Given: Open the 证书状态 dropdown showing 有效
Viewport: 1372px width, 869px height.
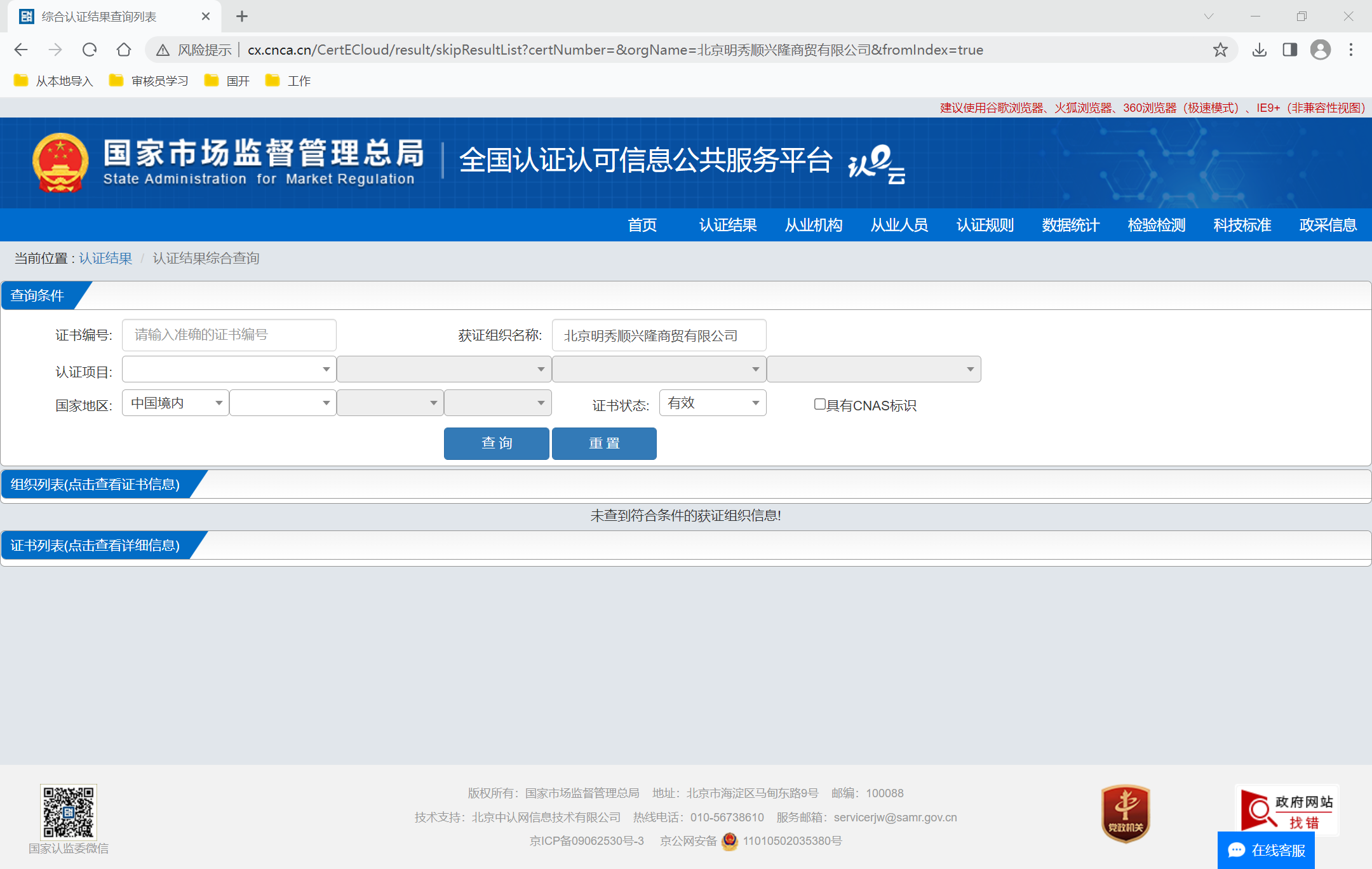Looking at the screenshot, I should point(713,403).
